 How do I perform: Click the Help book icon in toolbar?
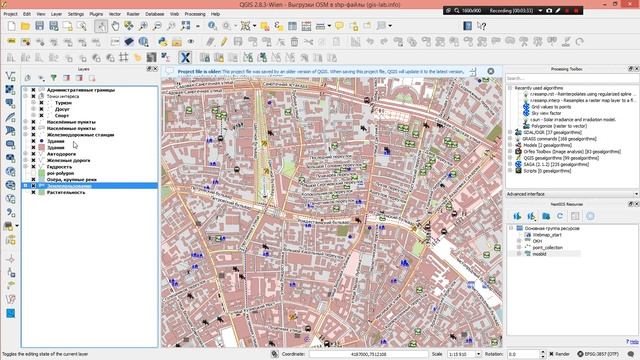pos(467,26)
